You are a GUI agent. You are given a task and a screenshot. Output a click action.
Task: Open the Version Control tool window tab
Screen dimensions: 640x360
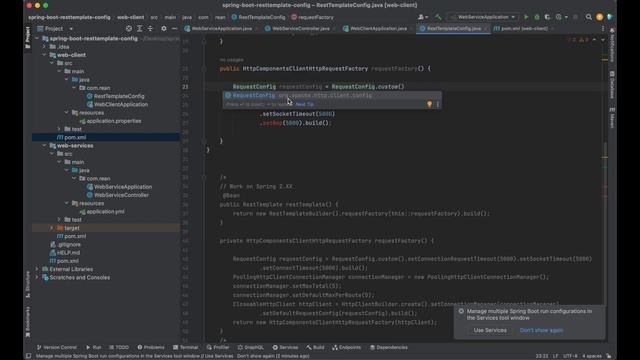coord(57,347)
